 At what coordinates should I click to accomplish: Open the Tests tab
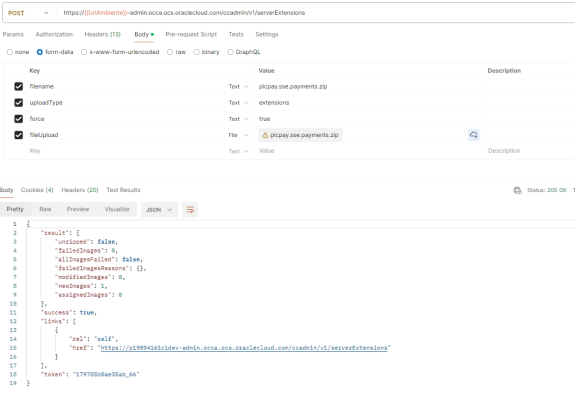click(x=236, y=34)
